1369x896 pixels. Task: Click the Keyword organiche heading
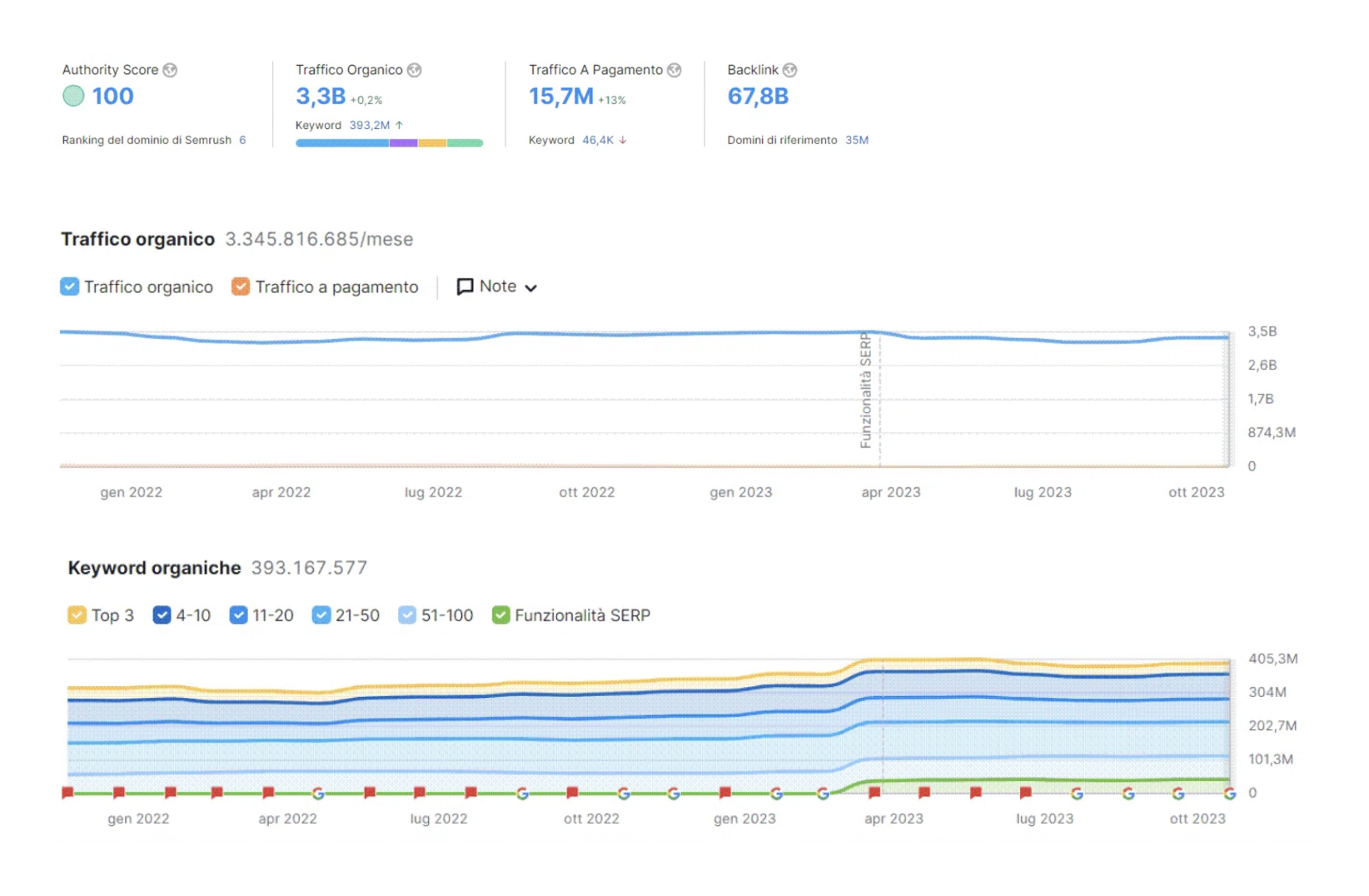point(154,568)
